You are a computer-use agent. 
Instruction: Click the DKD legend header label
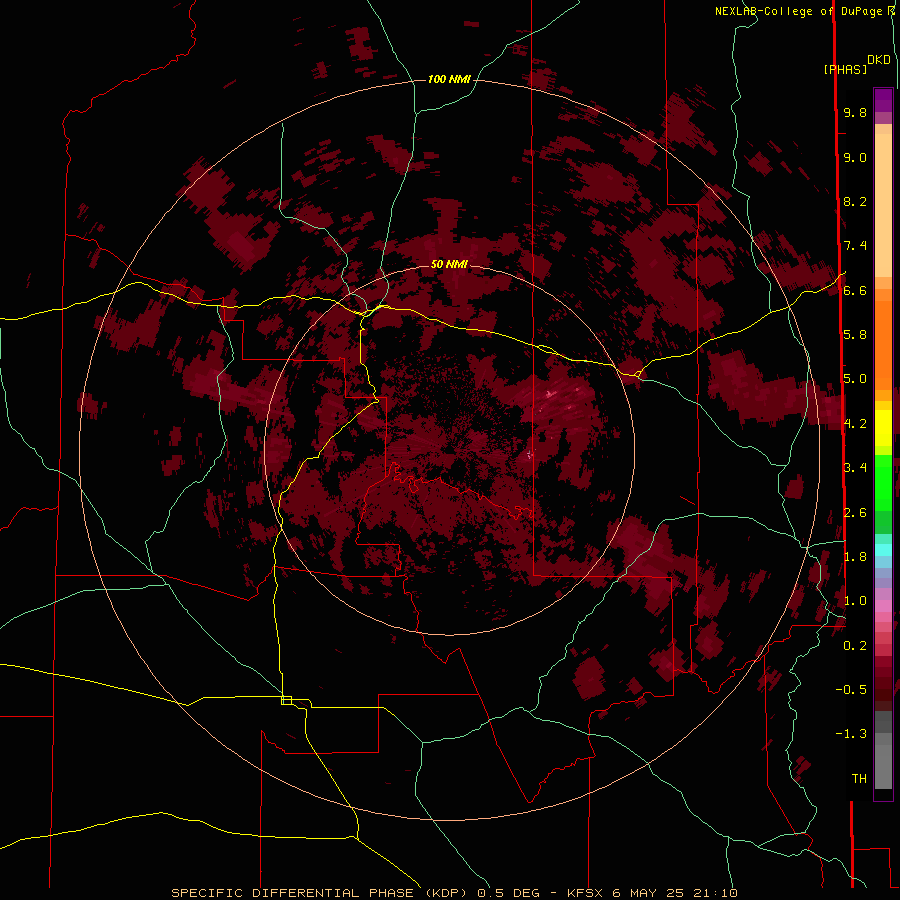[x=879, y=60]
